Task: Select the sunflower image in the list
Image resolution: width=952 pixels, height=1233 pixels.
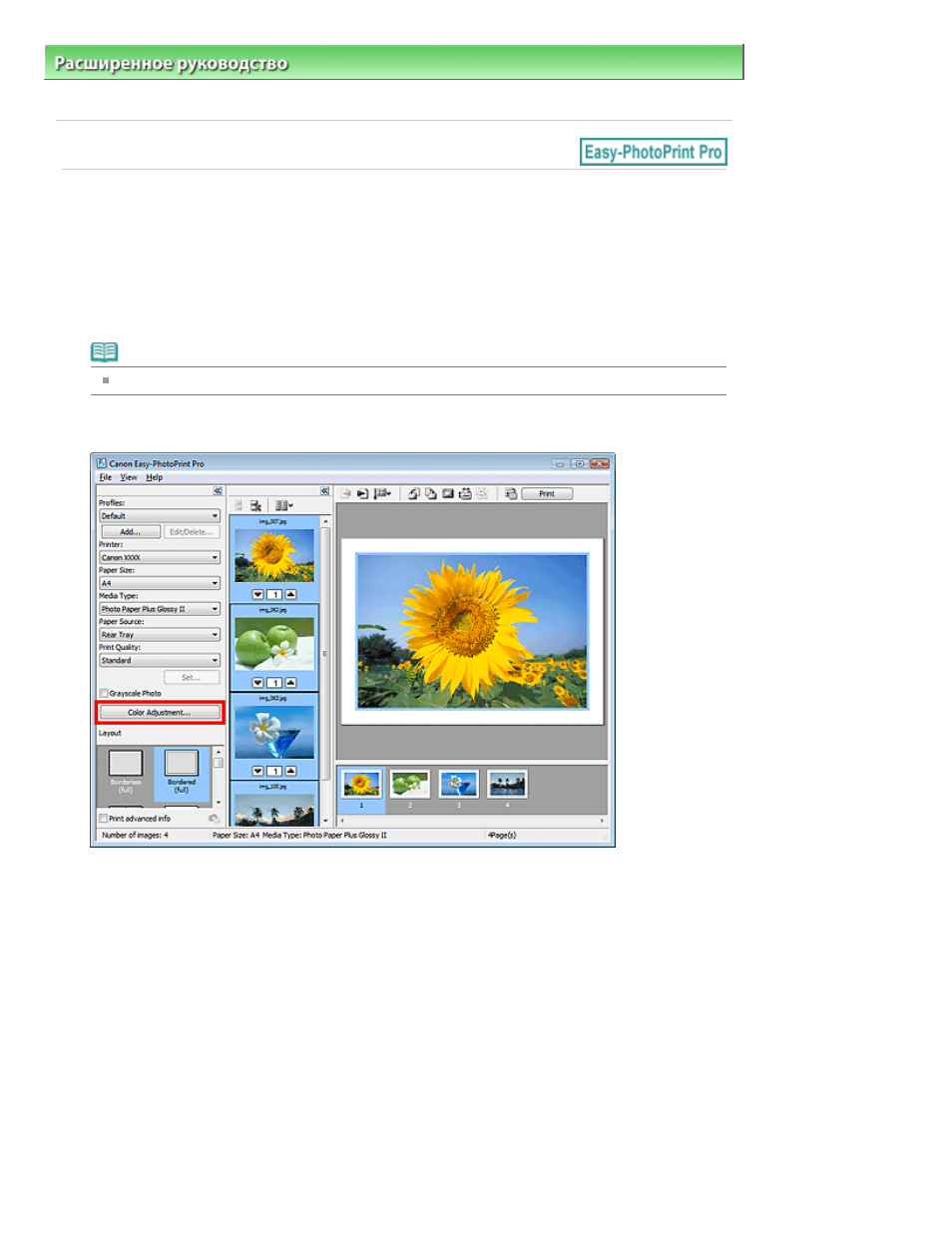Action: click(x=274, y=556)
